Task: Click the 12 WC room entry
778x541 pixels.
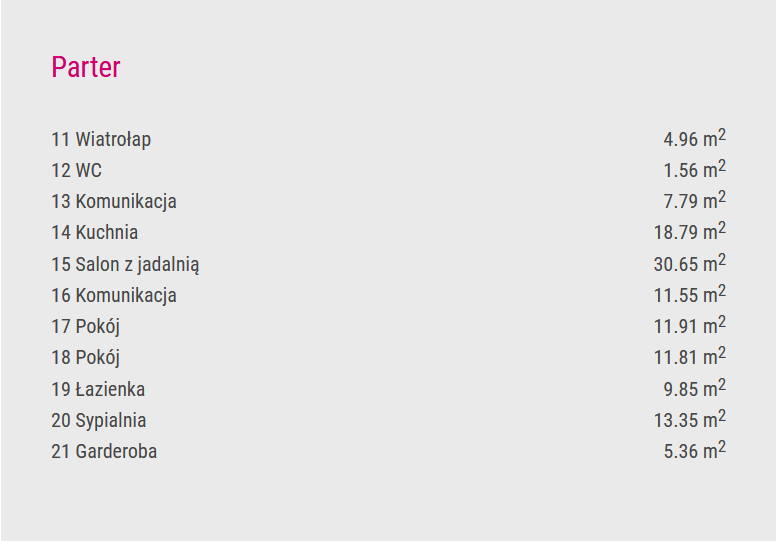Action: (x=76, y=170)
